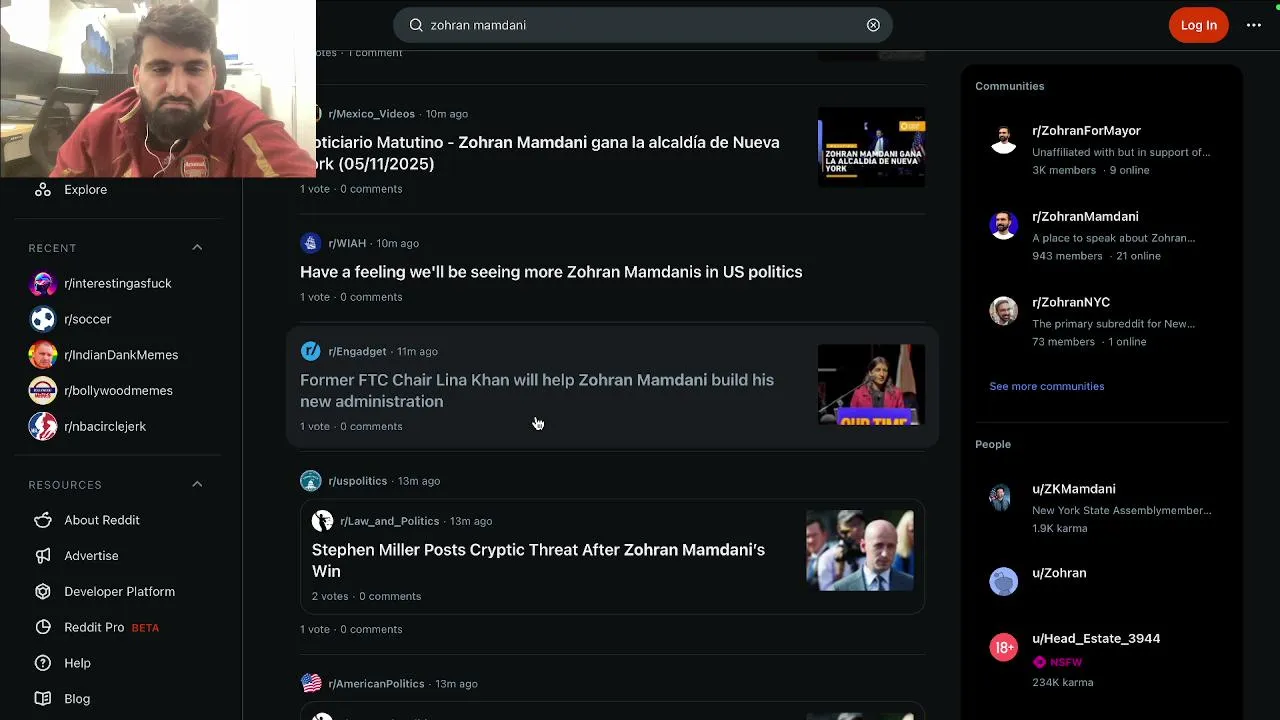1280x720 pixels.
Task: Click the u/Zohran profile avatar
Action: pyautogui.click(x=1003, y=582)
